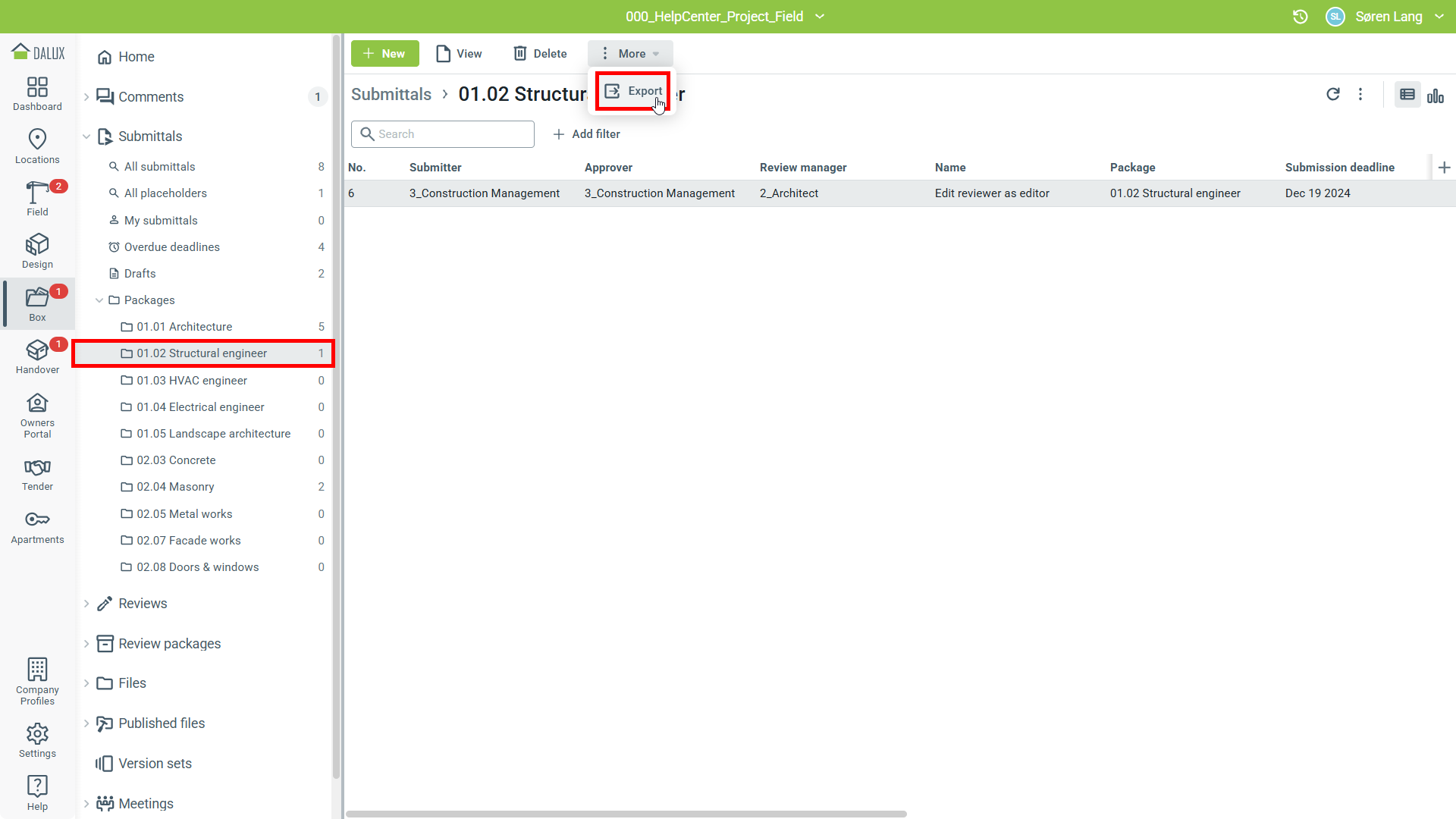Switch to the chart view icon
Screen dimensions: 1456x819
pyautogui.click(x=1435, y=95)
